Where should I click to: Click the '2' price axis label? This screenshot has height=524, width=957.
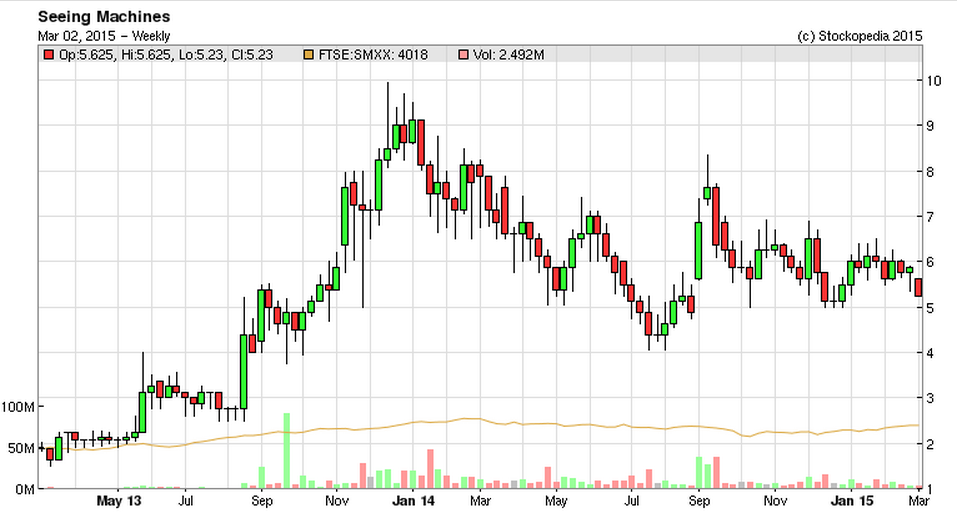tap(930, 444)
